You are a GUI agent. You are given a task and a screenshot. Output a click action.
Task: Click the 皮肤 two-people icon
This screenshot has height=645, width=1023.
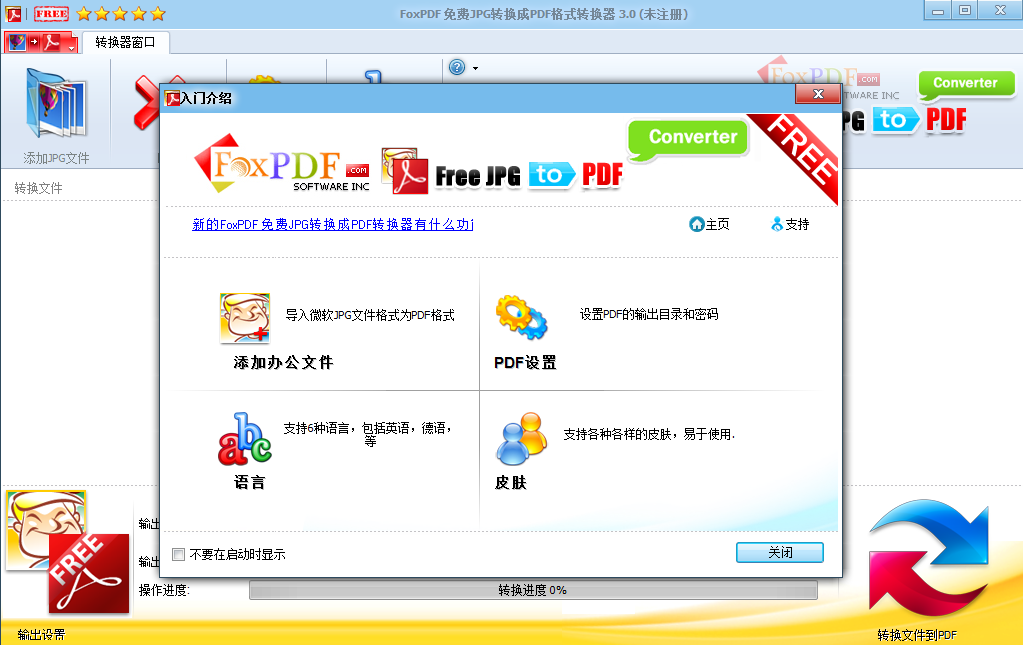[521, 438]
